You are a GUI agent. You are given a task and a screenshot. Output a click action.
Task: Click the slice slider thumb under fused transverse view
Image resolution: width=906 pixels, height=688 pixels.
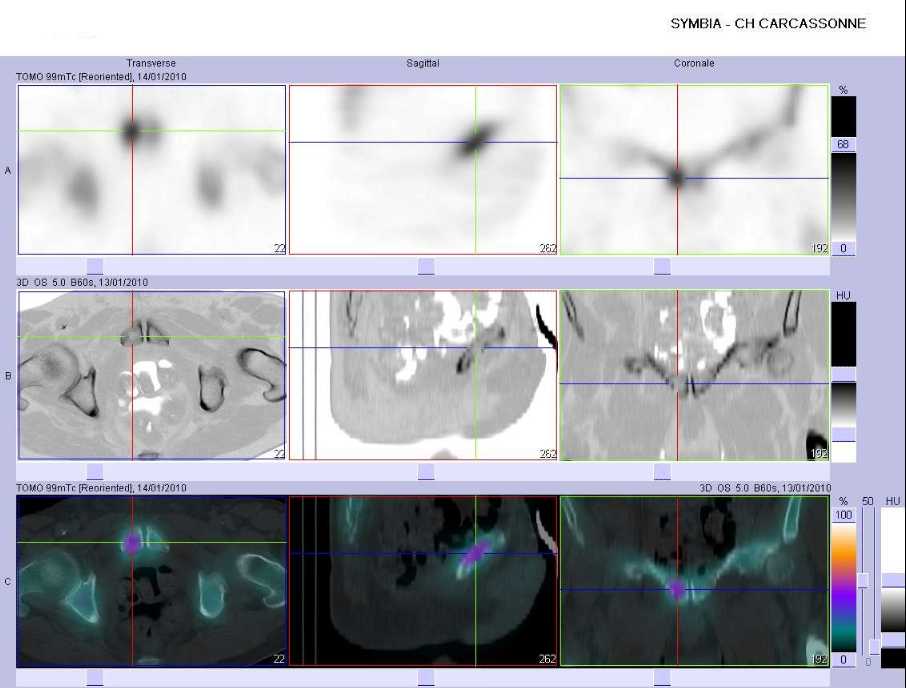[95, 678]
